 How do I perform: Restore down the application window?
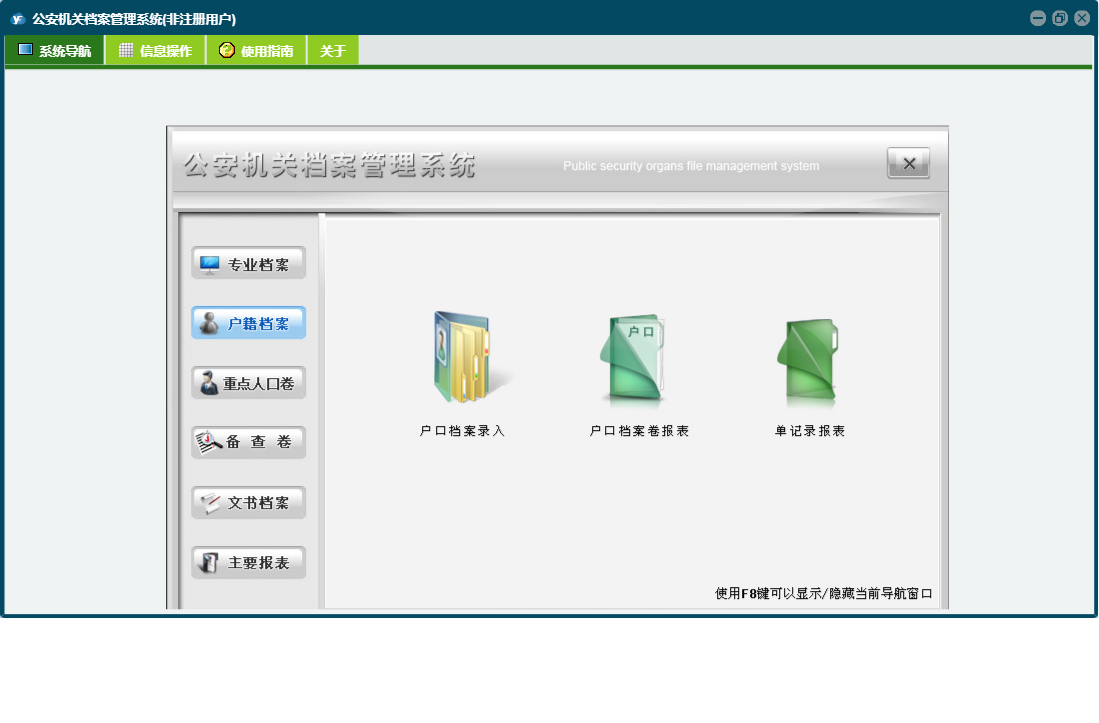[x=1060, y=18]
